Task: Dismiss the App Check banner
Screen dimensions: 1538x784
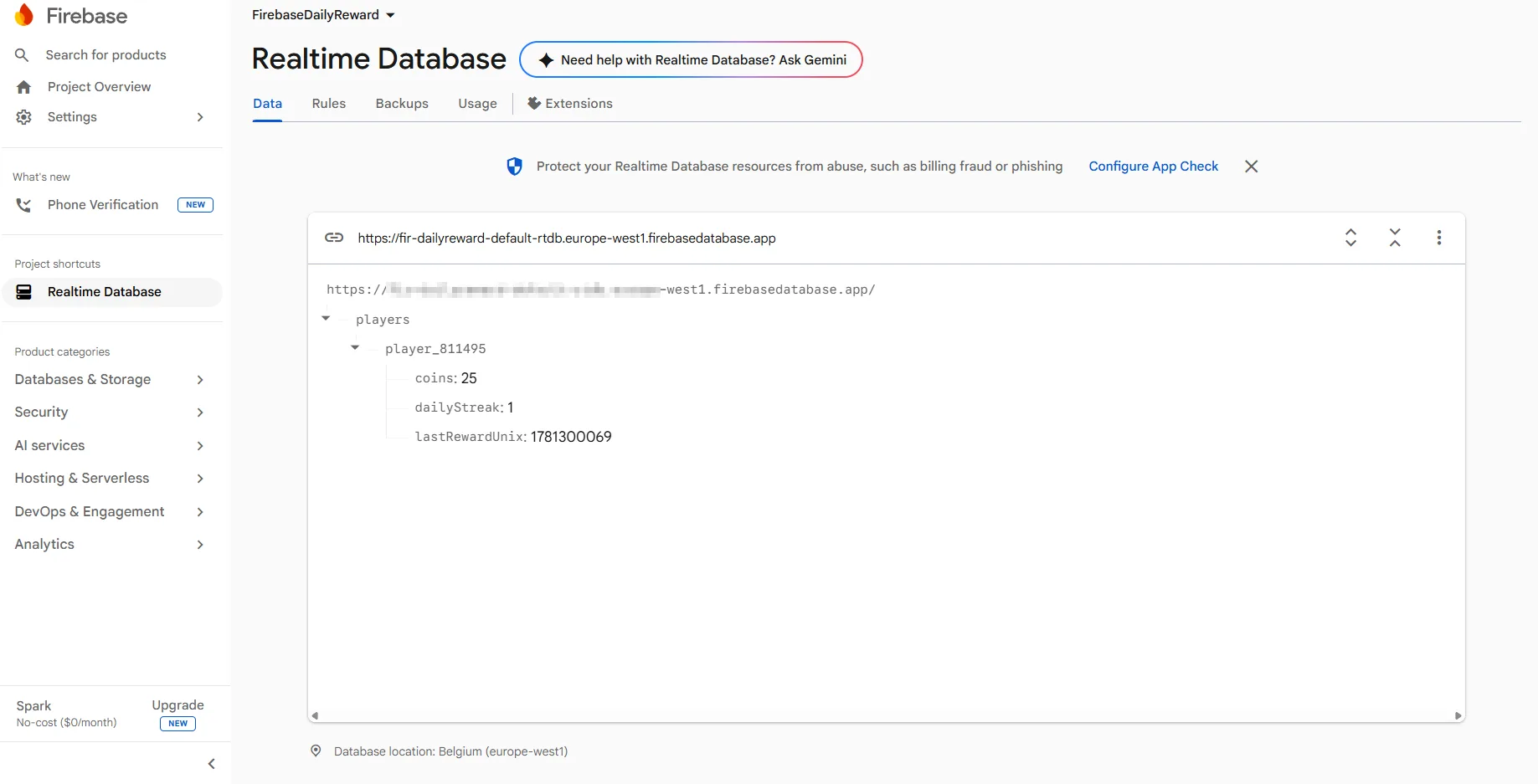Action: (1251, 167)
